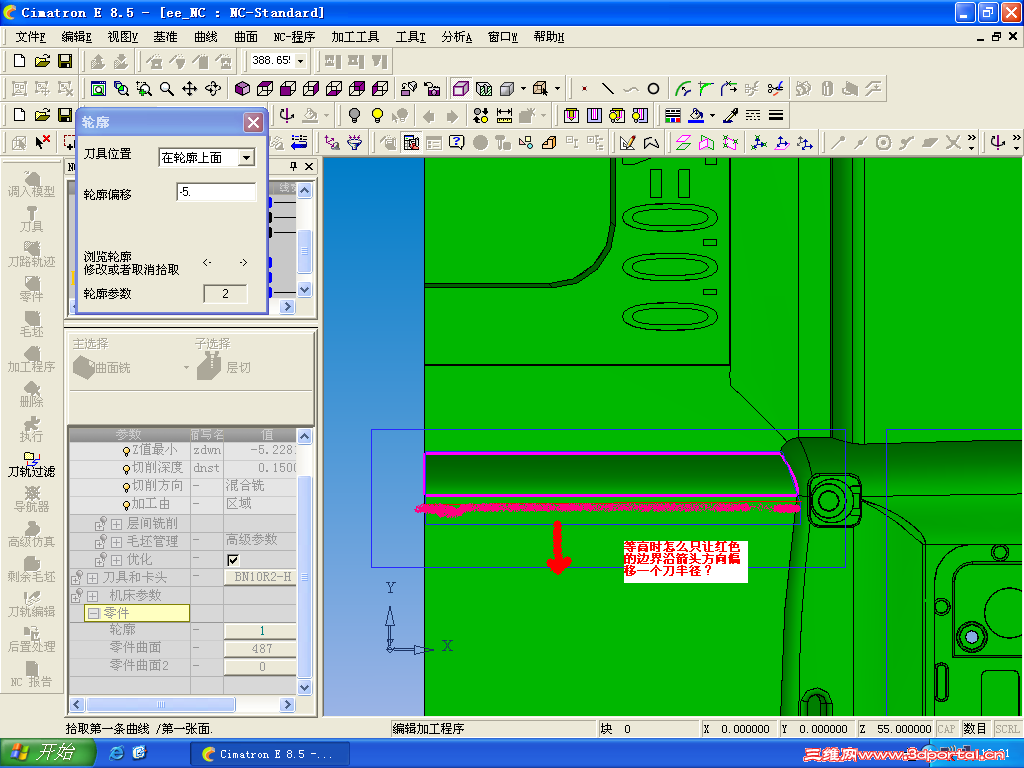Click the thick line width icon
The image size is (1024, 768).
pyautogui.click(x=776, y=116)
